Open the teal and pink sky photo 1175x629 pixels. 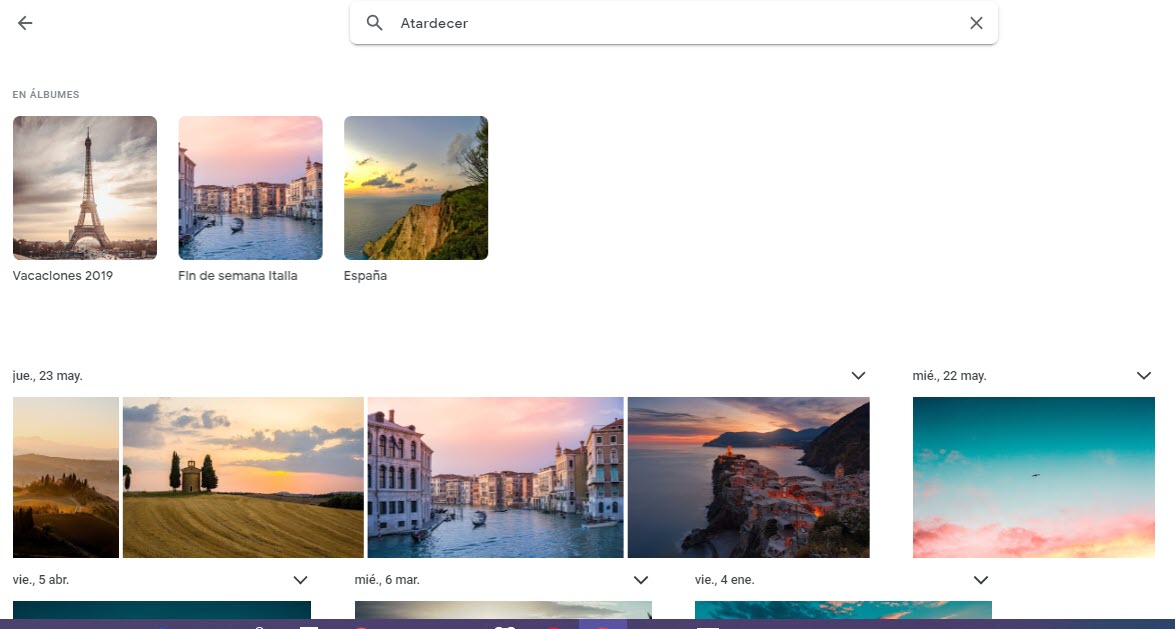click(1033, 477)
